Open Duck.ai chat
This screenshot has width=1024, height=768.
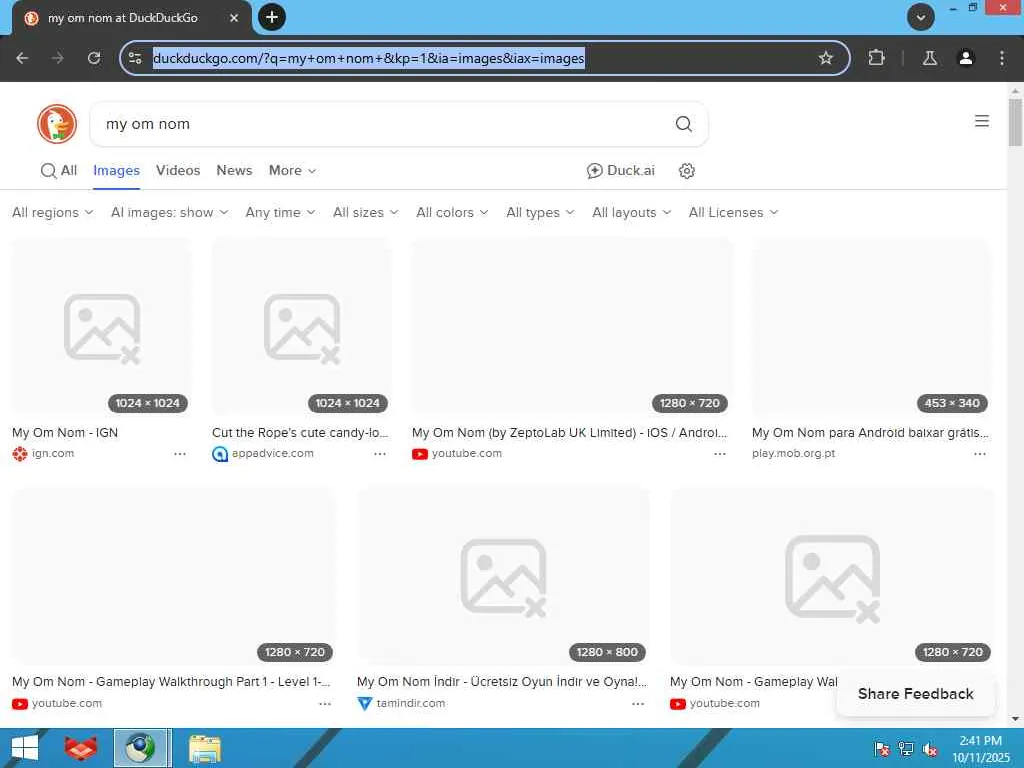point(620,170)
